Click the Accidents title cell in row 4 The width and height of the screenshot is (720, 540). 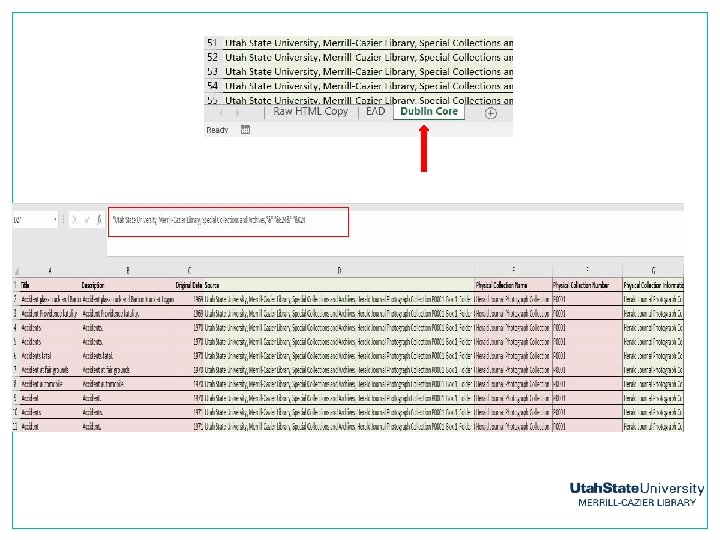click(50, 327)
